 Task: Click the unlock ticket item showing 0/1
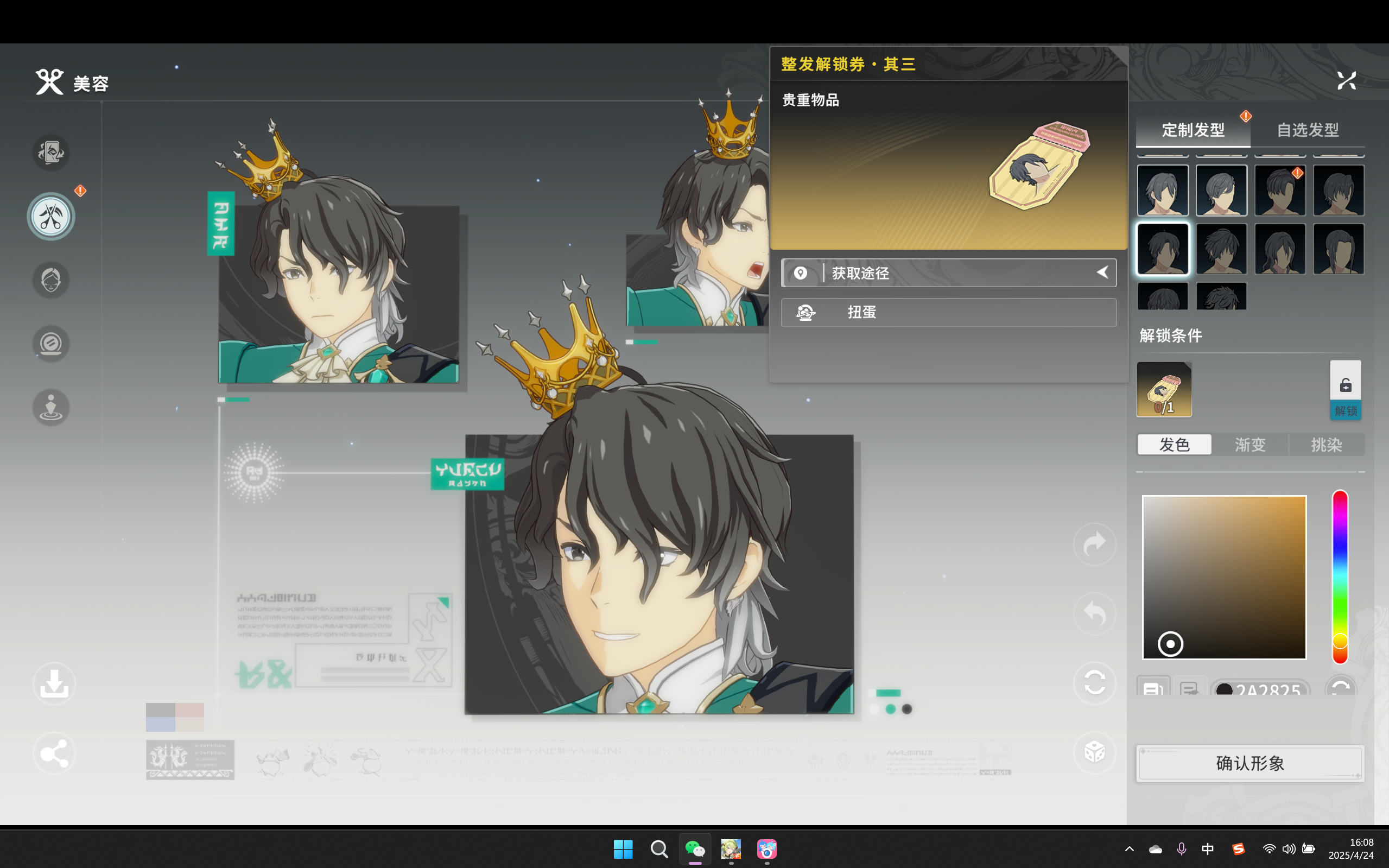[x=1164, y=390]
